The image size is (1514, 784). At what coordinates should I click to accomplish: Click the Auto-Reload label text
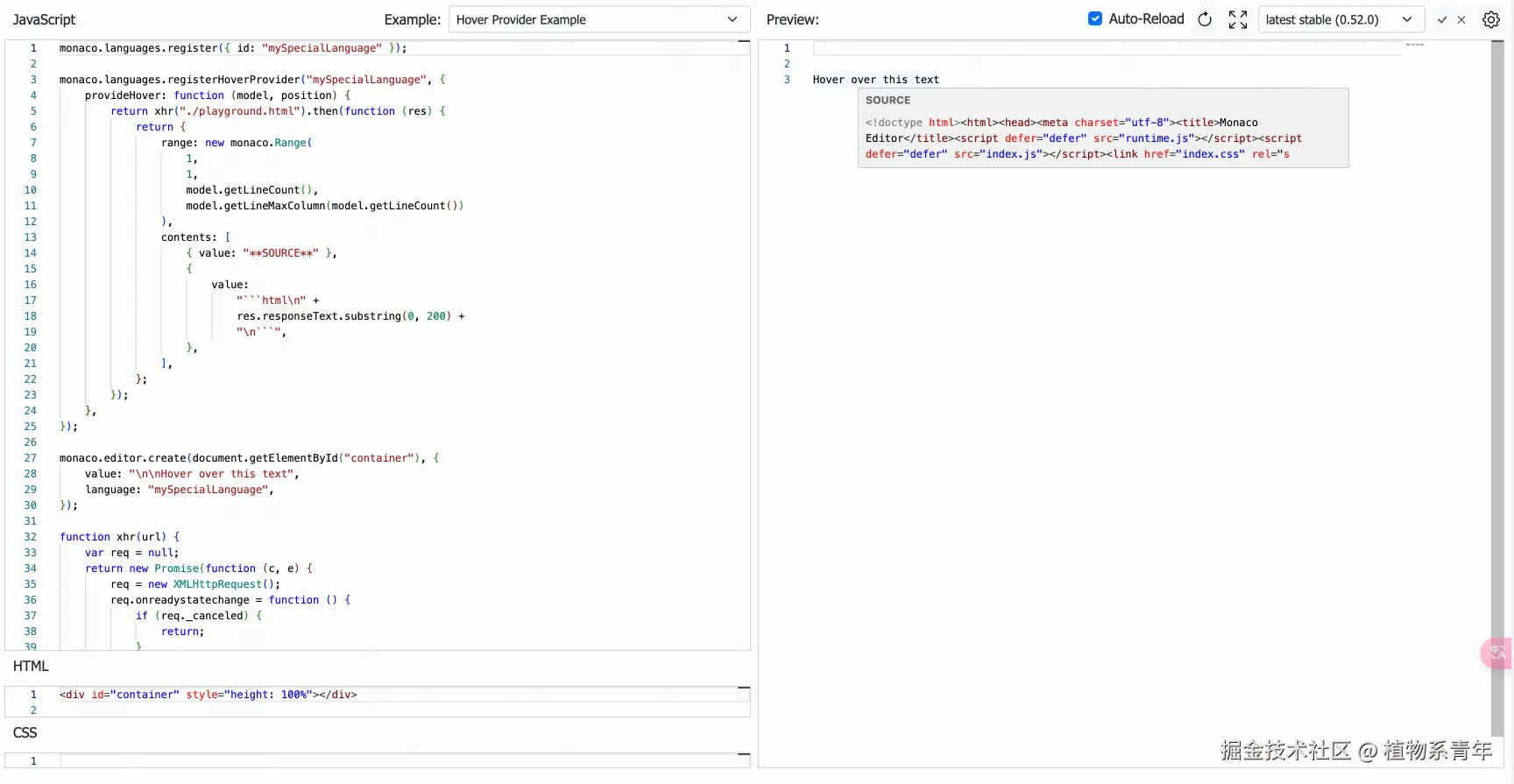coord(1146,18)
